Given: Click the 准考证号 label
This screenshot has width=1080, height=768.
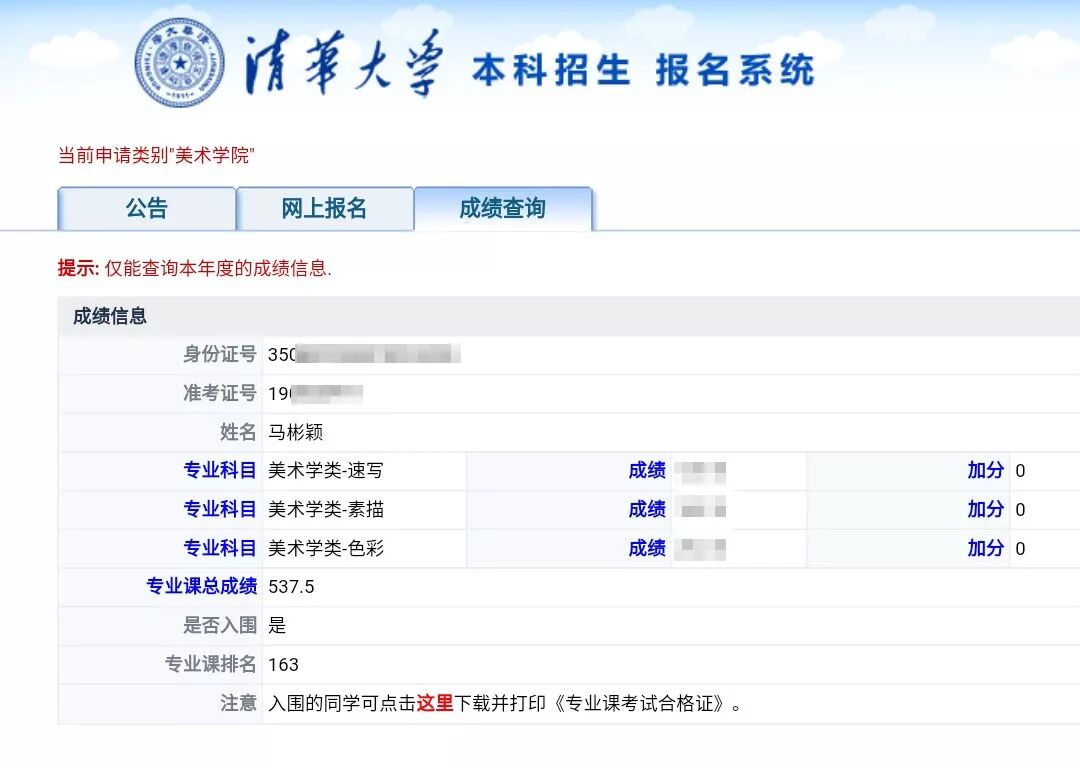Looking at the screenshot, I should point(220,393).
